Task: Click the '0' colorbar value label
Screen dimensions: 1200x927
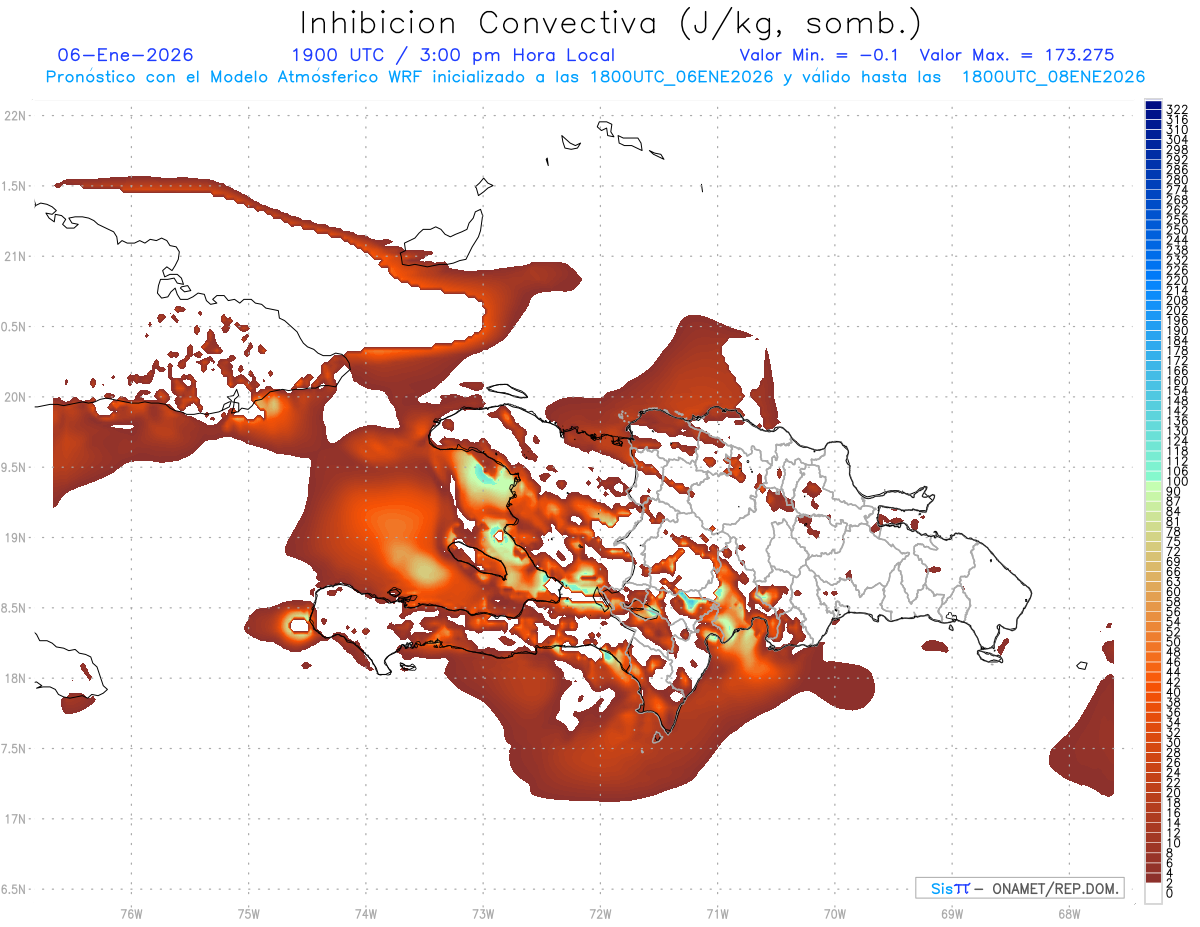Action: point(1170,895)
